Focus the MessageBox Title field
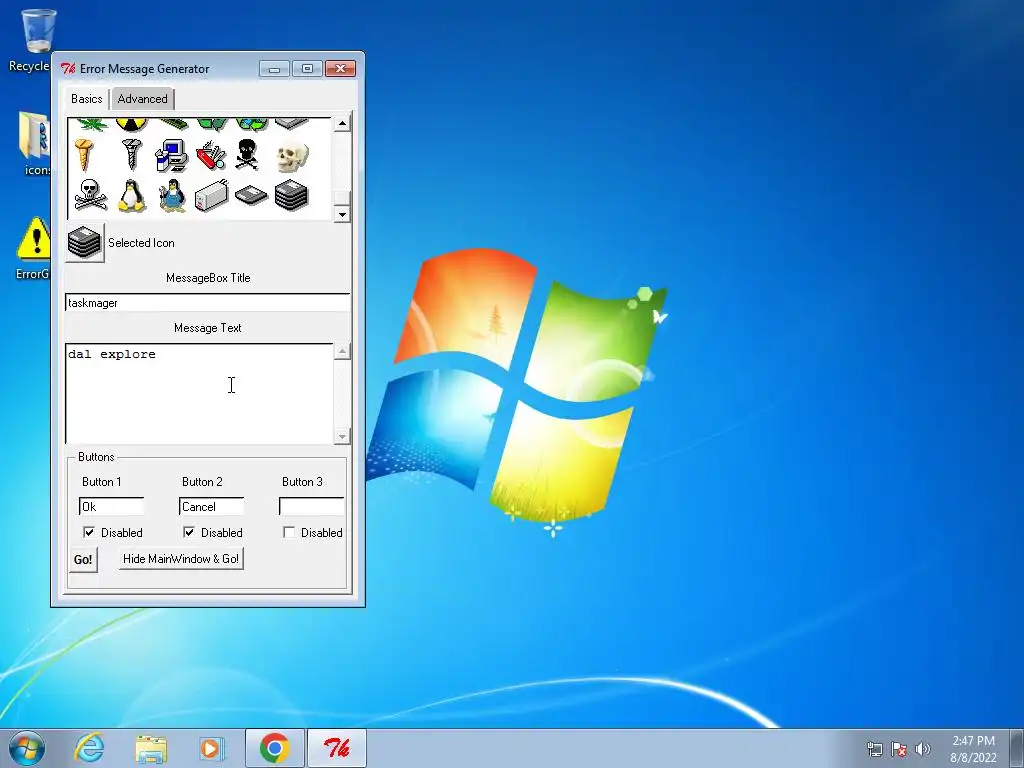 coord(208,302)
